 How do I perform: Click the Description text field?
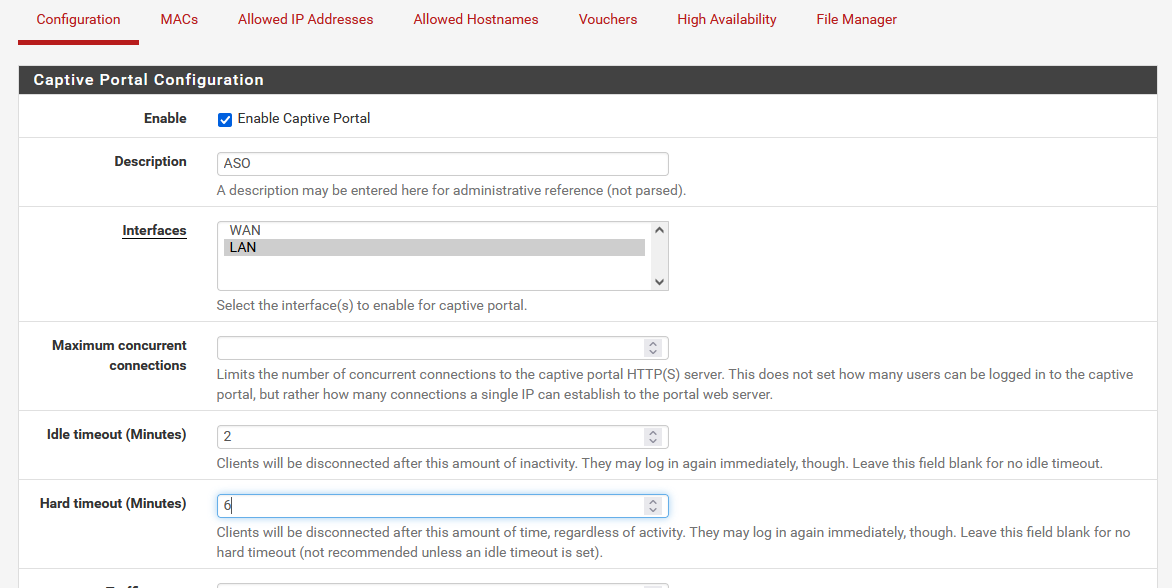442,164
